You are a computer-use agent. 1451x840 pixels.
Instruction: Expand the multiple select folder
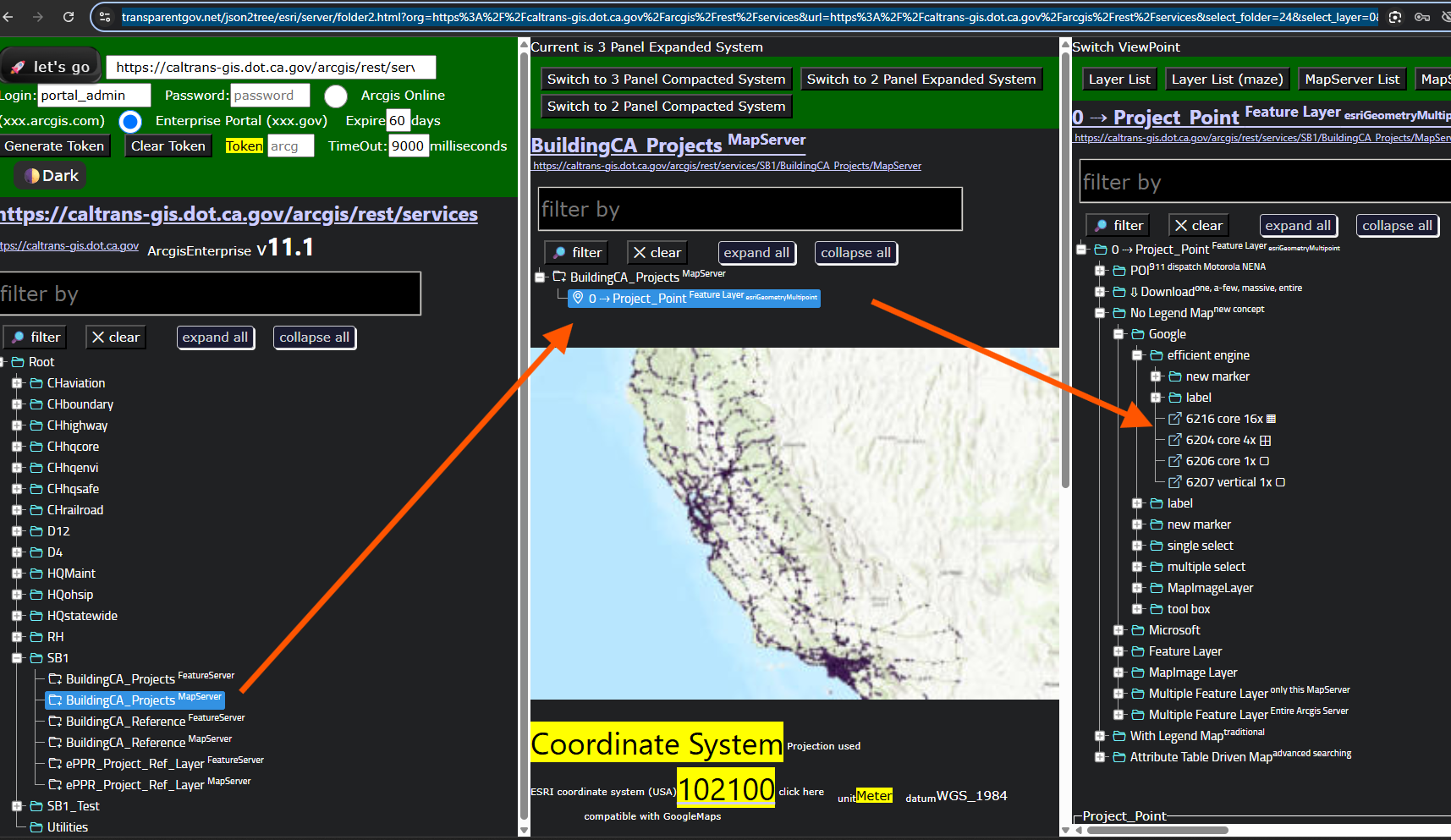[1137, 567]
